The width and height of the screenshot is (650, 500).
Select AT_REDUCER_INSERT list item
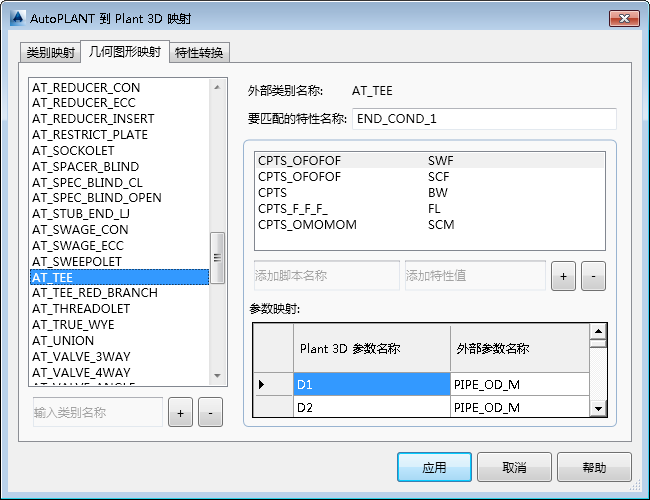(120, 119)
